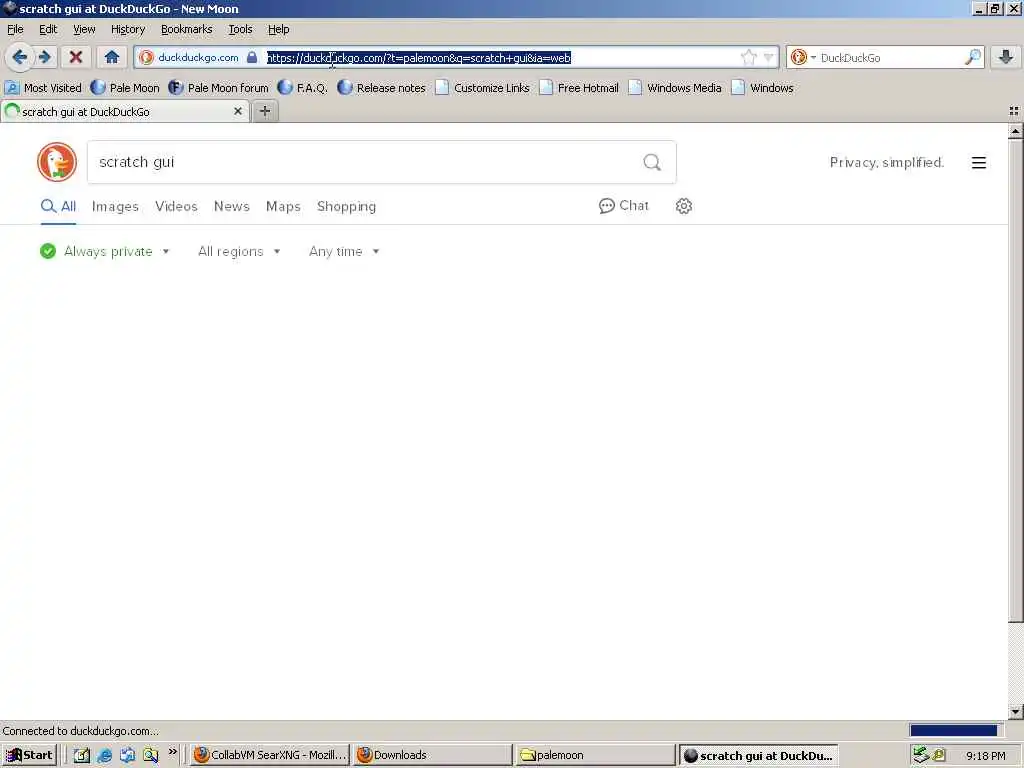Switch to the News results tab

tap(231, 206)
